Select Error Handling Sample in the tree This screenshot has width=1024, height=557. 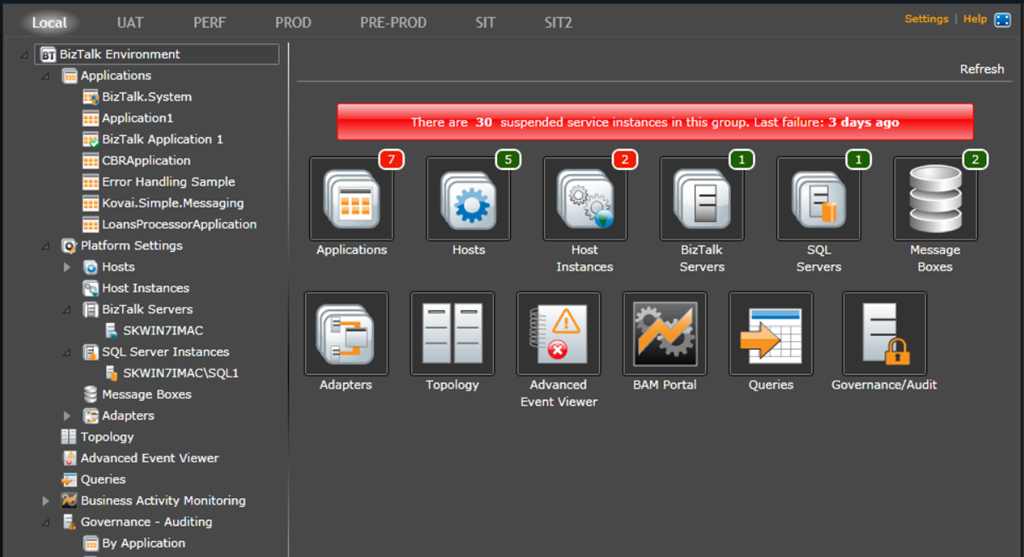168,182
